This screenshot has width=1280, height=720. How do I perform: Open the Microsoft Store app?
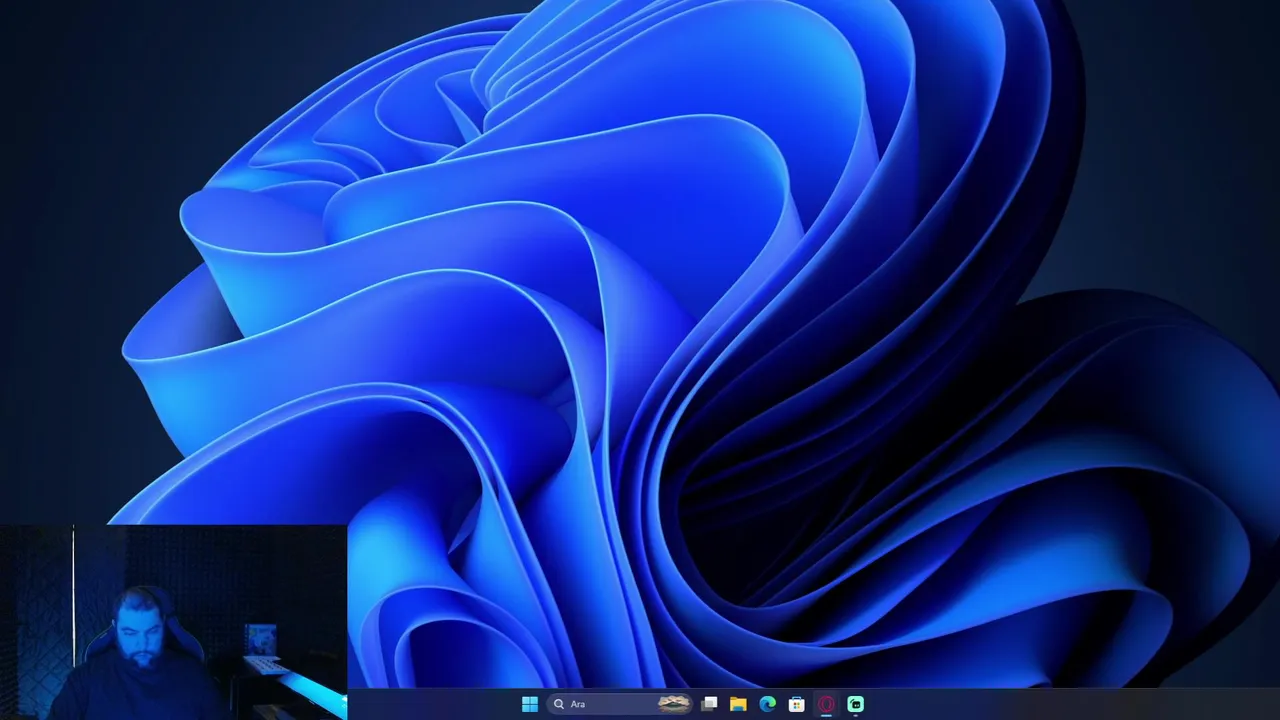(x=796, y=704)
